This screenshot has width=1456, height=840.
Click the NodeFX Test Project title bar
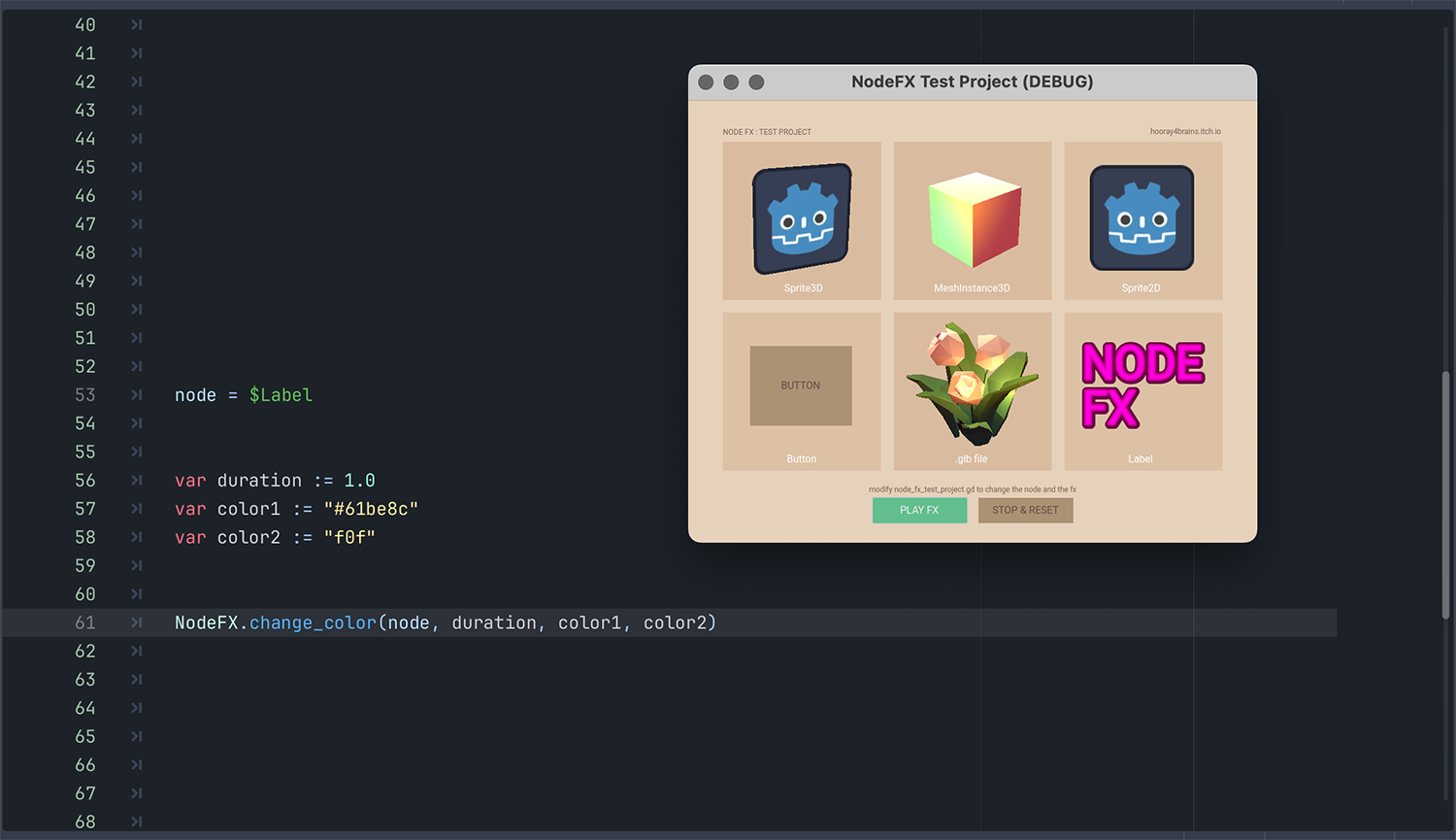click(972, 83)
